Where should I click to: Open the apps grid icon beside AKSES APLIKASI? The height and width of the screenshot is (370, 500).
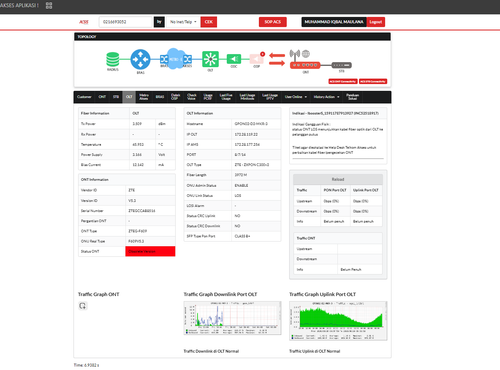[49, 5]
